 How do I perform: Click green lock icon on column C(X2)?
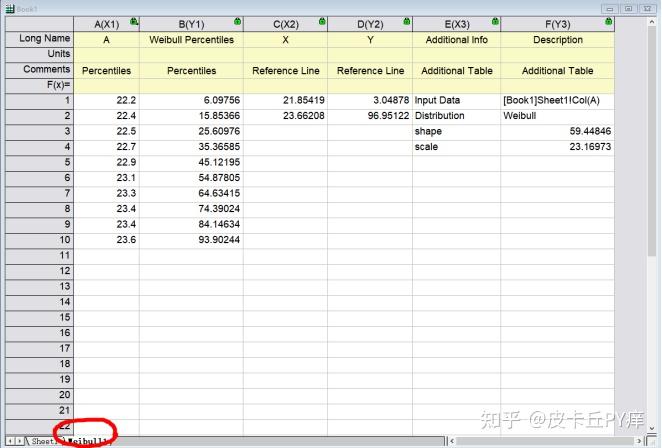tap(322, 21)
